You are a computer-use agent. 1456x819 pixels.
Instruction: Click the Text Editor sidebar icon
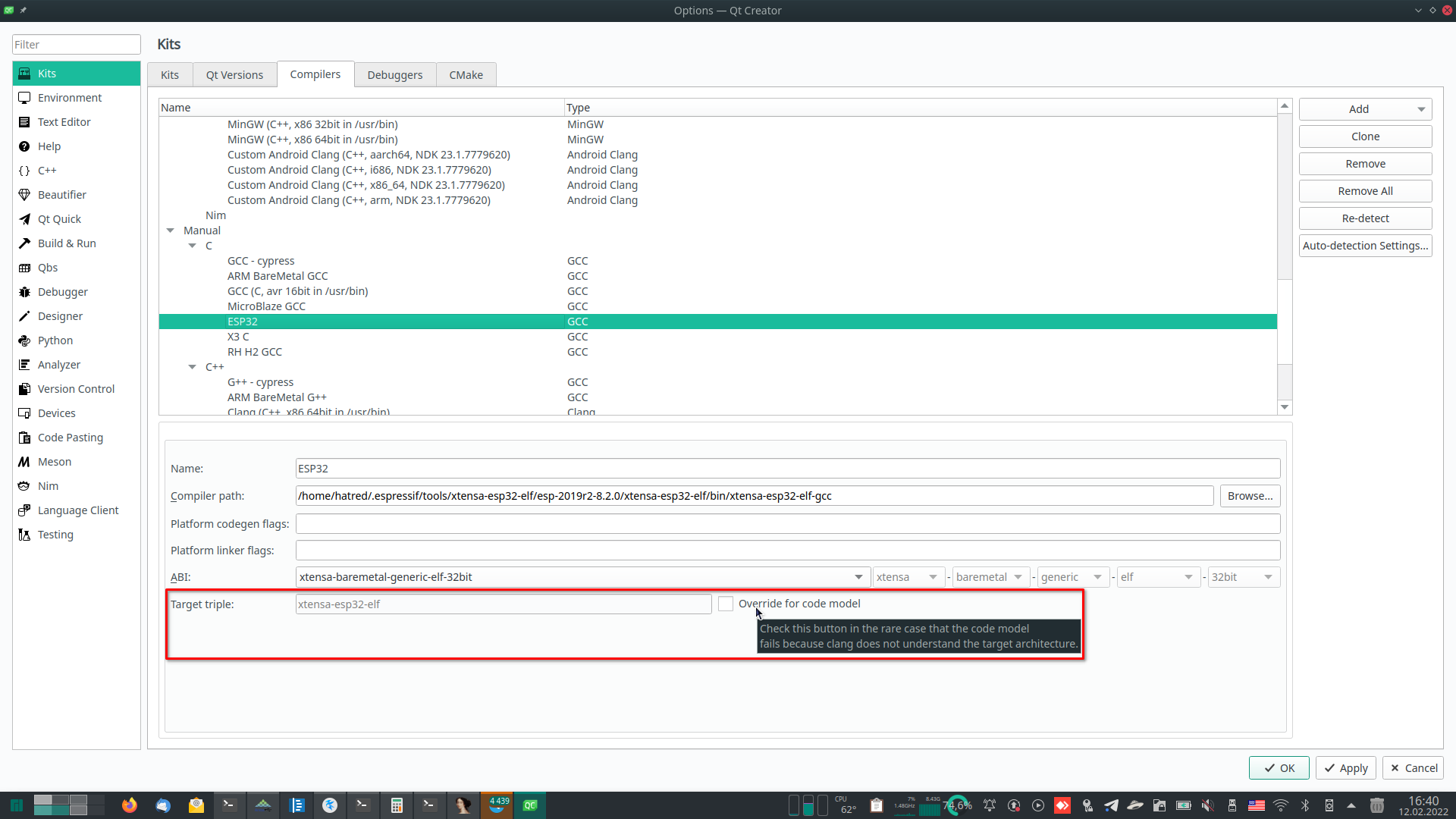[24, 122]
